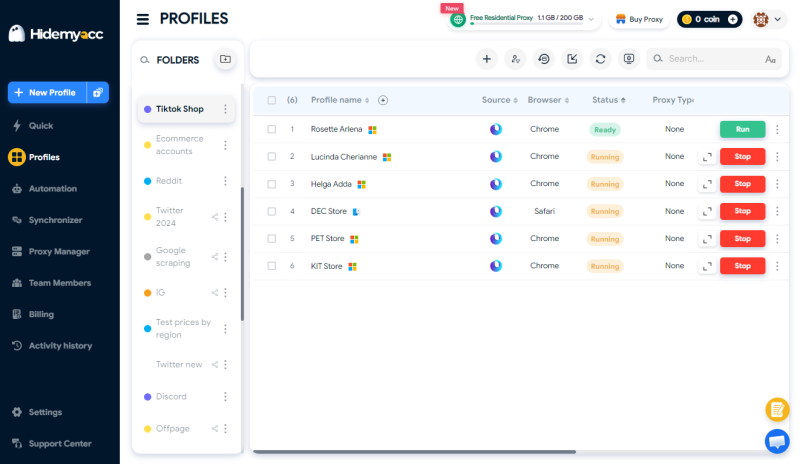This screenshot has width=800, height=464.
Task: Open options menu for Ecommerce accounts folder
Action: (225, 145)
